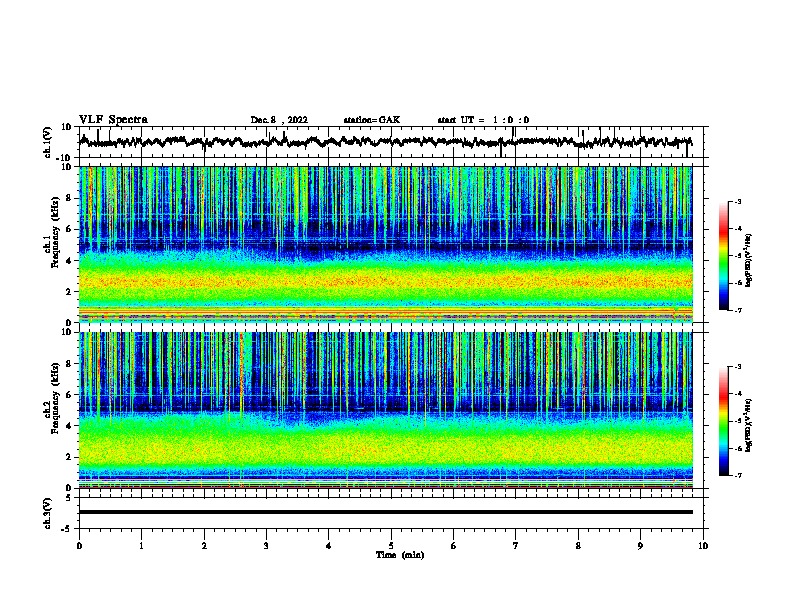Click time-axis tick label "2"
This screenshot has height=612, width=792.
point(204,546)
